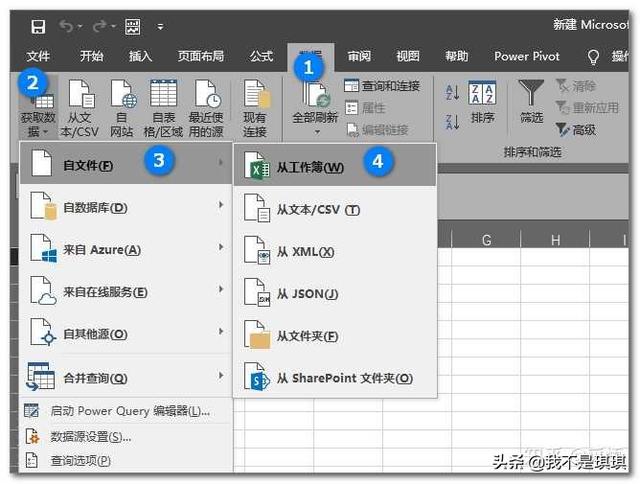Screen dimensions: 640x484
Task: Click the Redo arrow icon
Action: pos(100,27)
